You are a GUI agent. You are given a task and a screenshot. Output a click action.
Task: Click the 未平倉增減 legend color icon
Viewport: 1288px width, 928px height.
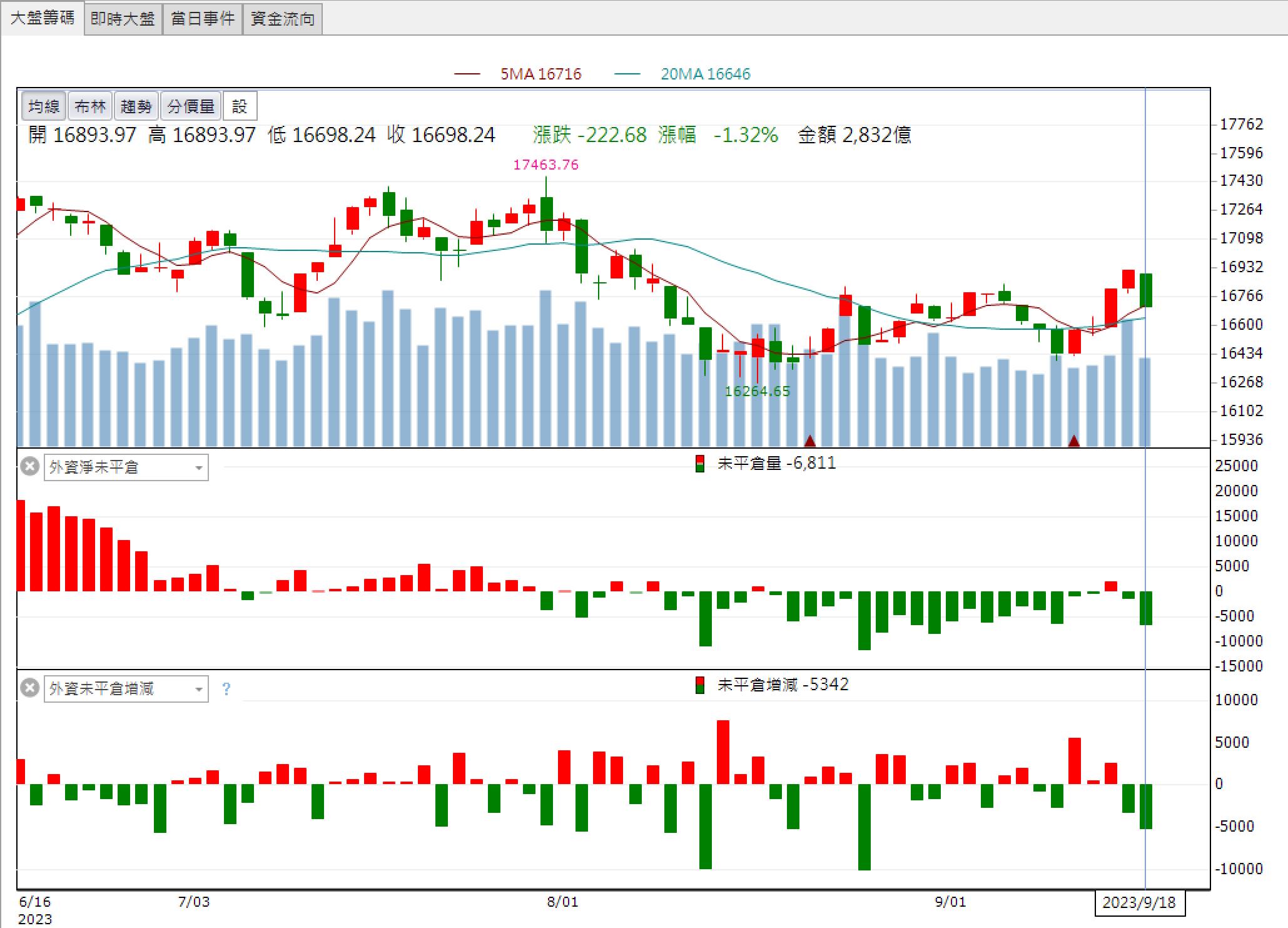700,685
